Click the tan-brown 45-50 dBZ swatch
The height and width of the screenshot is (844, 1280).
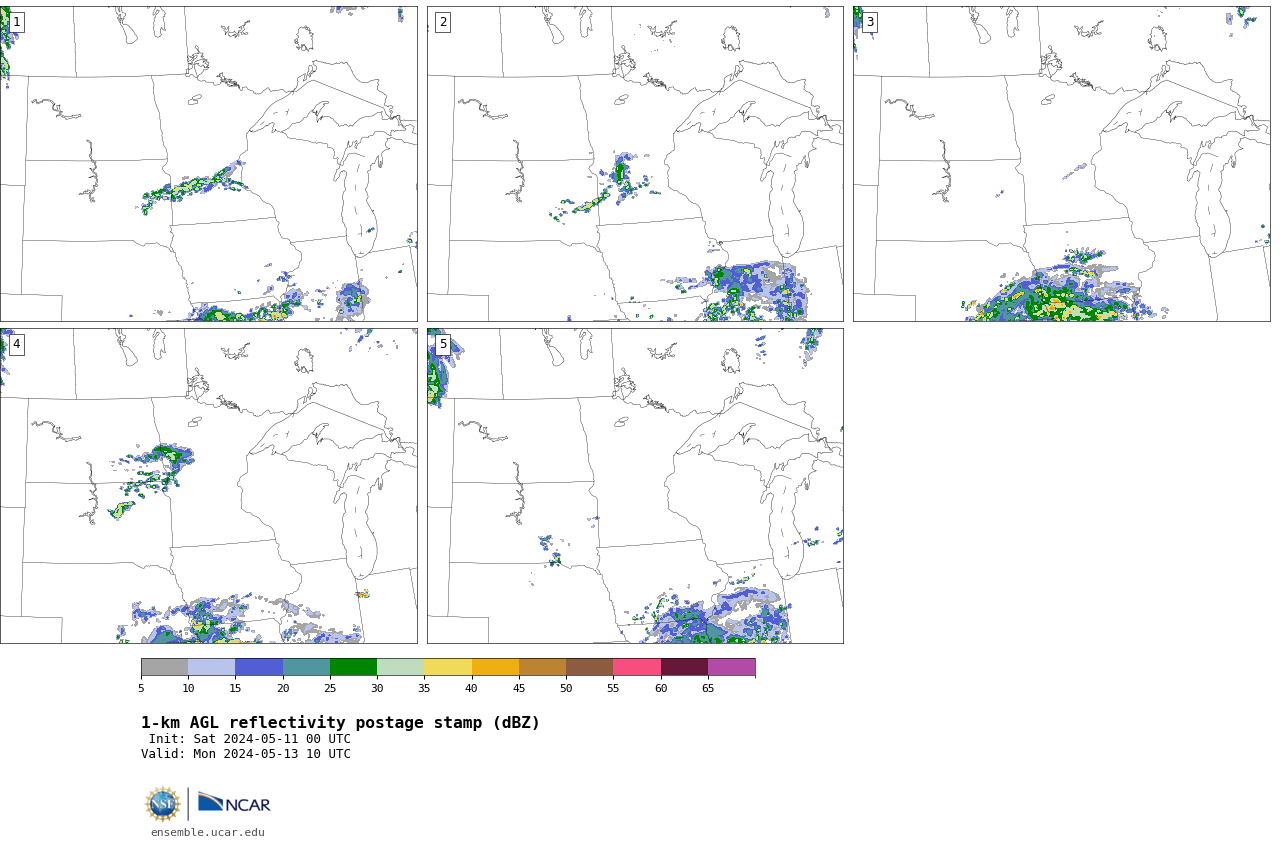click(x=542, y=667)
